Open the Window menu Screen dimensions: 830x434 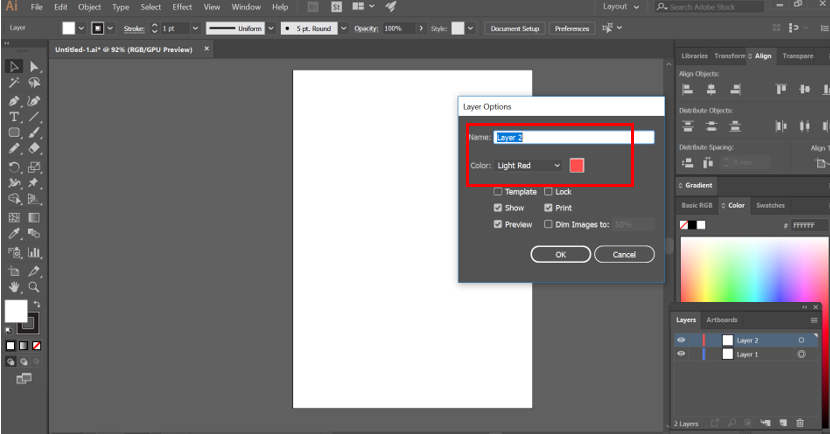point(246,7)
